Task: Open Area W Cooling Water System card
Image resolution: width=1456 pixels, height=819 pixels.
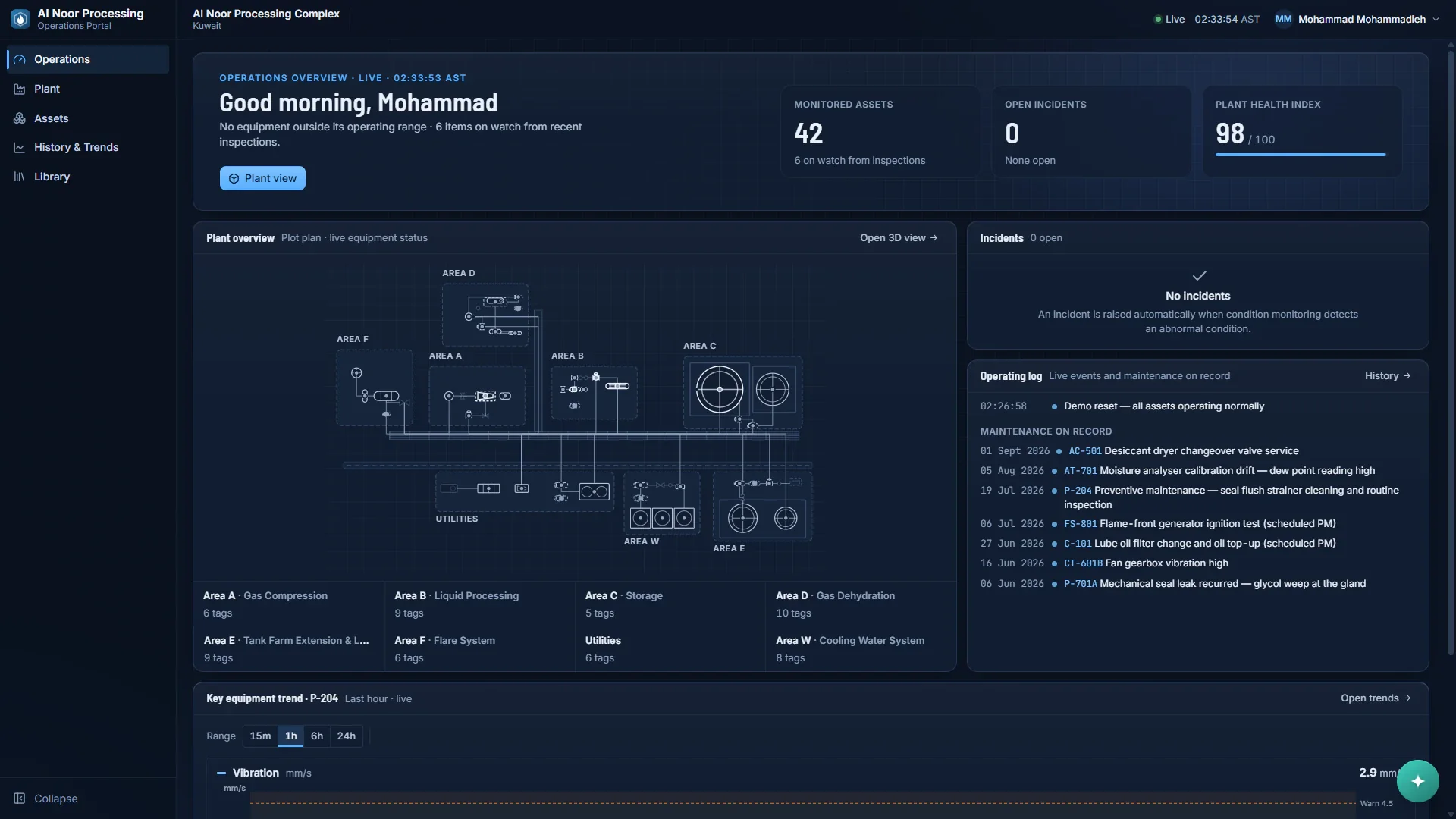Action: tap(861, 649)
